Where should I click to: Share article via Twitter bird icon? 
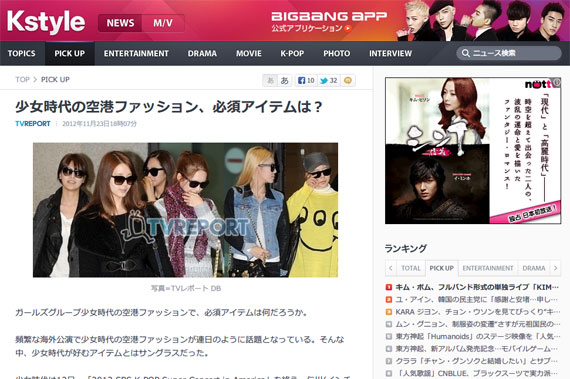pyautogui.click(x=324, y=80)
